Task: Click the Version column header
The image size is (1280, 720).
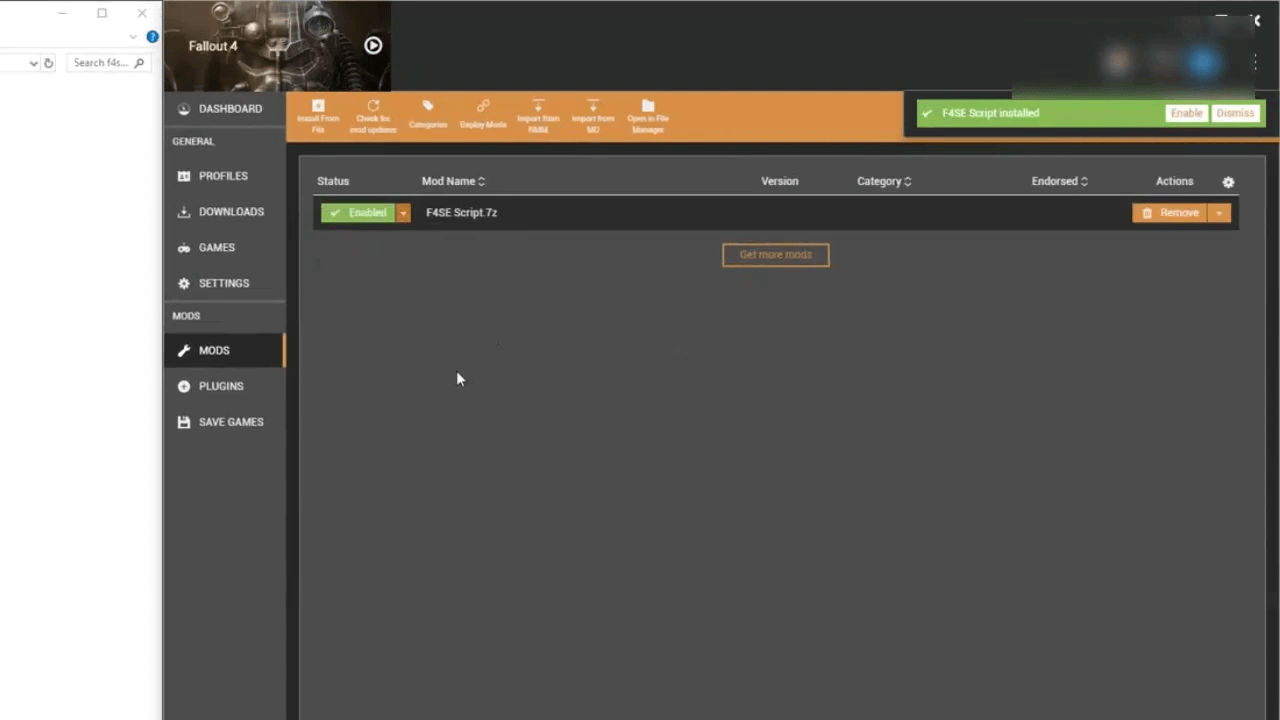Action: click(780, 181)
